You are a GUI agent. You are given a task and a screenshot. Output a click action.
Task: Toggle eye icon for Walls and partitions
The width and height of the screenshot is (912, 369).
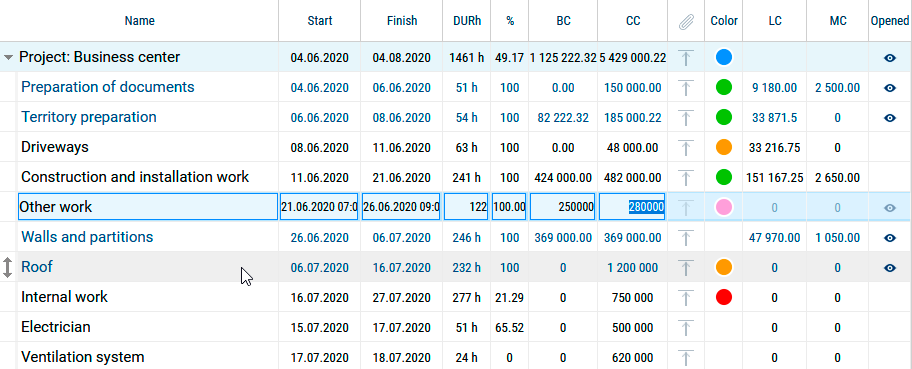[x=890, y=237]
